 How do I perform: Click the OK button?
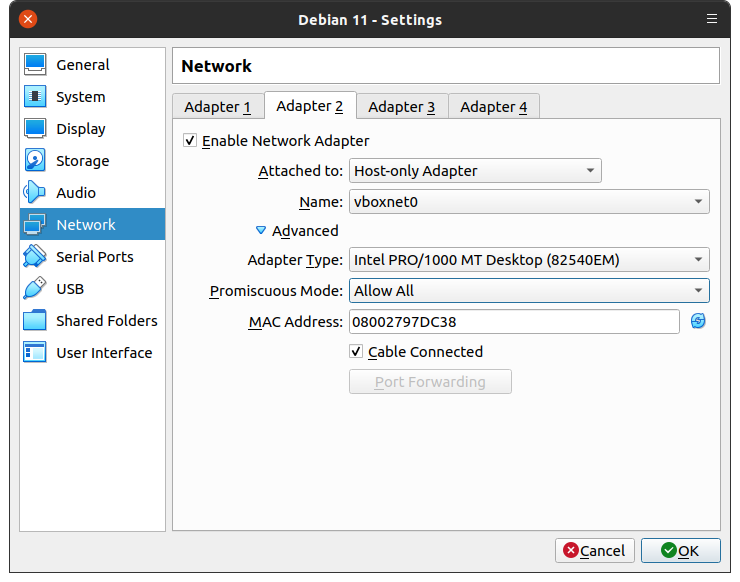coord(680,550)
